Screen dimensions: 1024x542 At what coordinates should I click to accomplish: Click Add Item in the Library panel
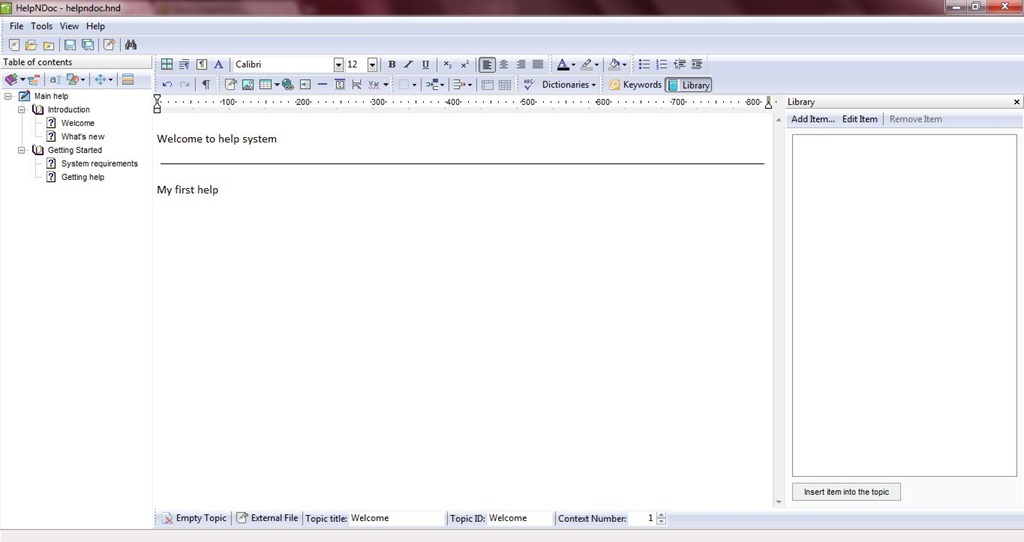tap(812, 119)
